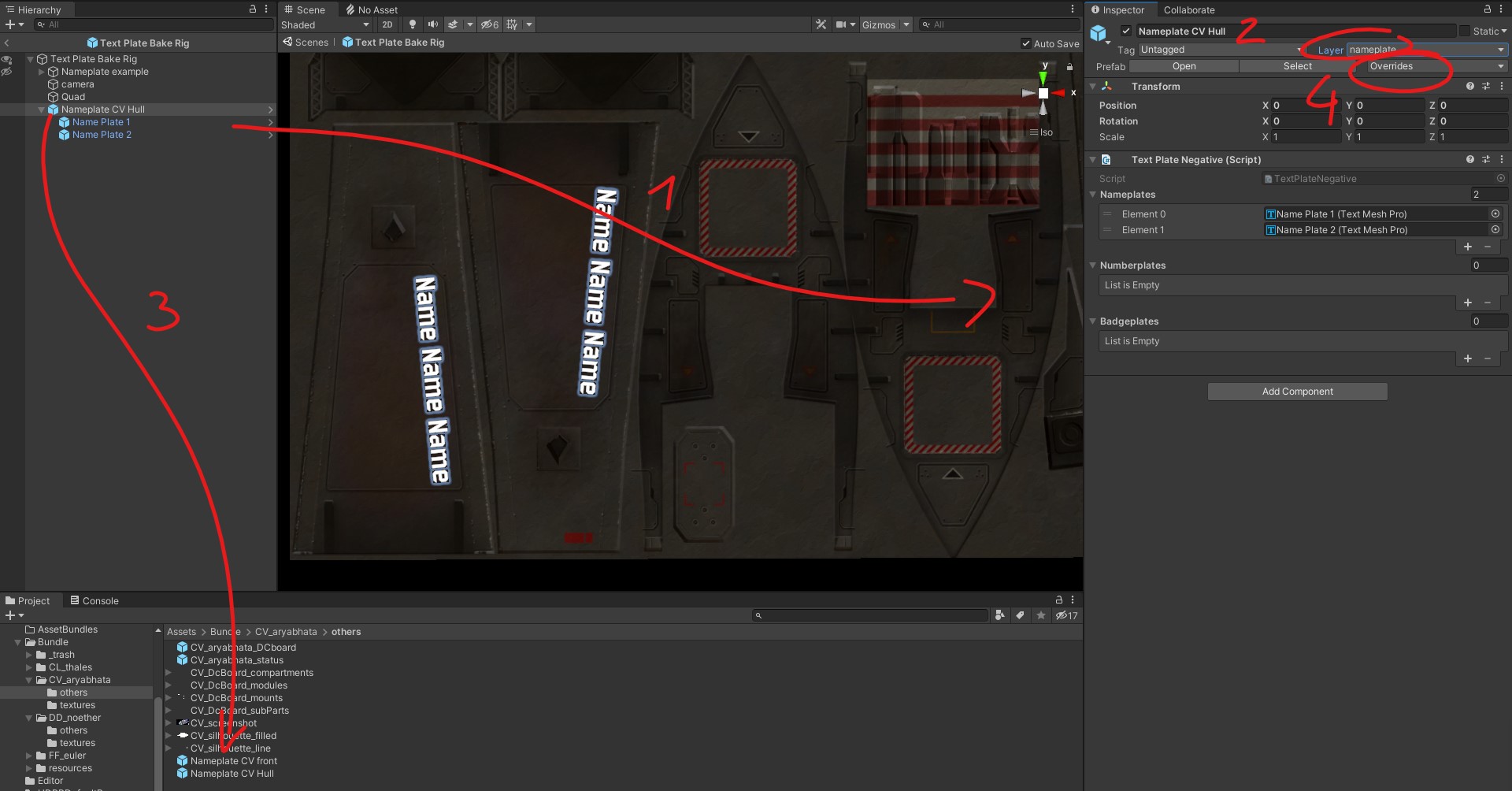This screenshot has height=791, width=1512.
Task: Toggle hidden packages visibility count in Project panel
Action: [1067, 615]
